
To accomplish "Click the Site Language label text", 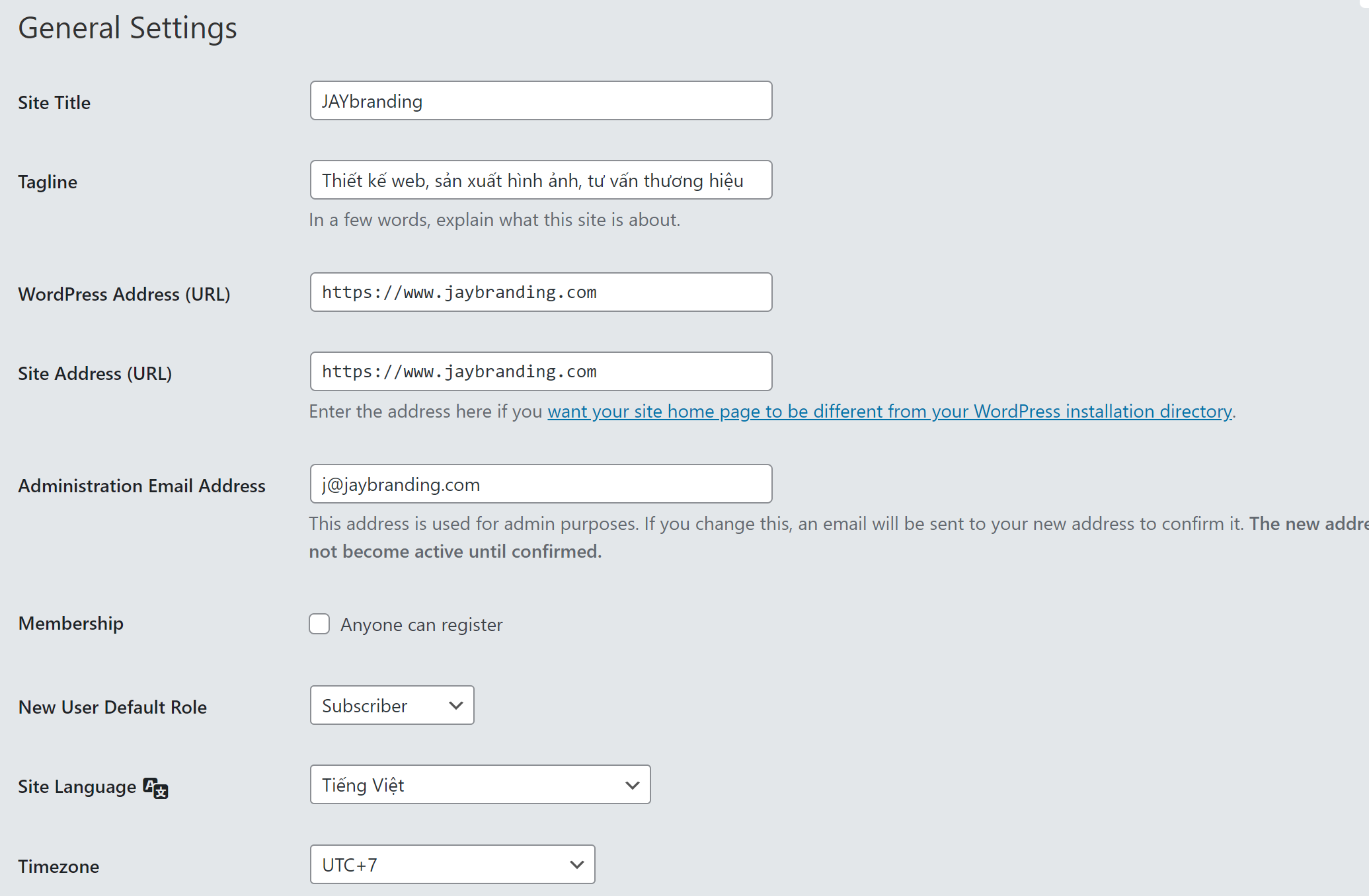I will [77, 787].
